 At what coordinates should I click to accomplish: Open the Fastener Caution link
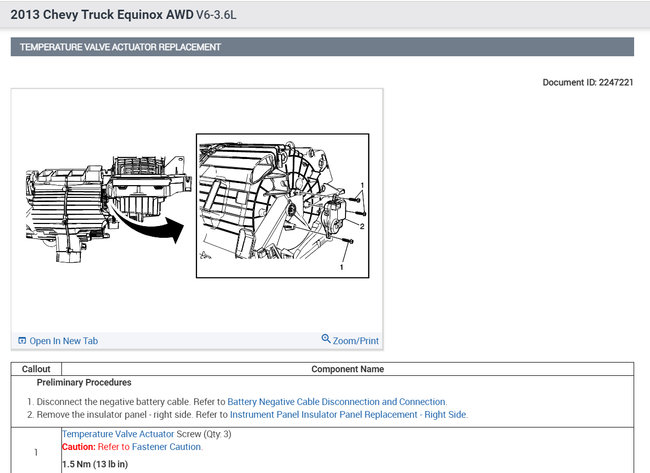pyautogui.click(x=166, y=447)
